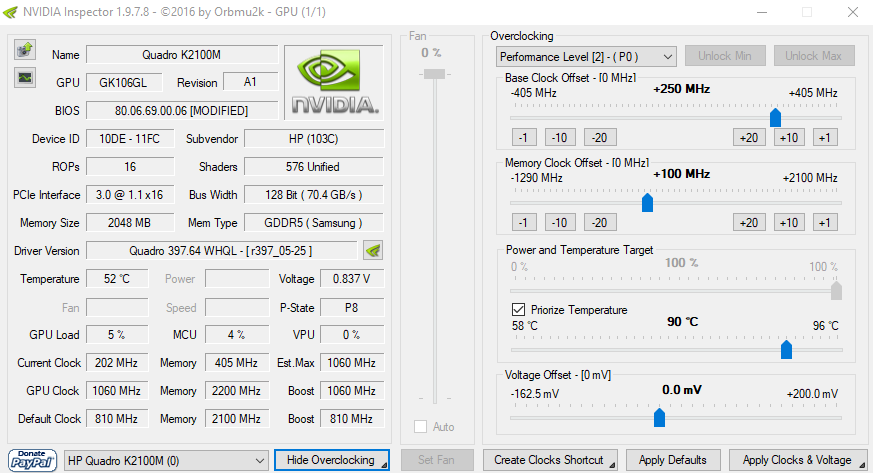Click the Donate PayPal icon

(x=32, y=460)
